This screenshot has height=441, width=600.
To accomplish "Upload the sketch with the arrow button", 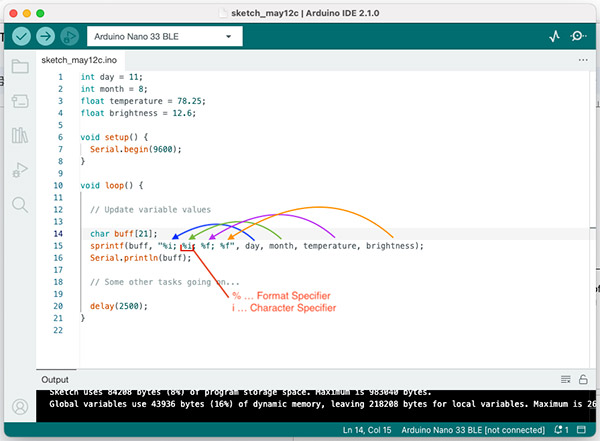I will [46, 36].
